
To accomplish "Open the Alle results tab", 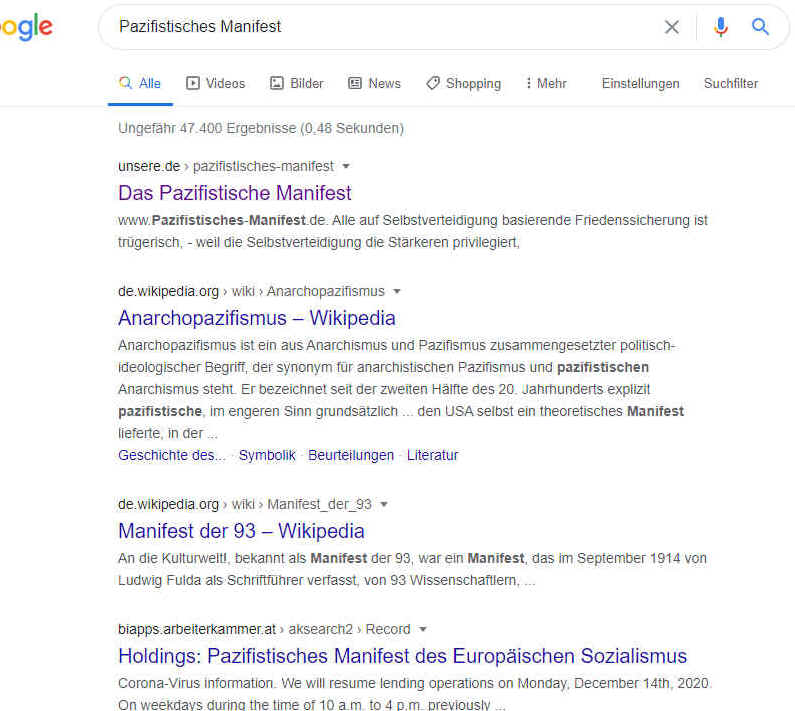I will coord(140,83).
